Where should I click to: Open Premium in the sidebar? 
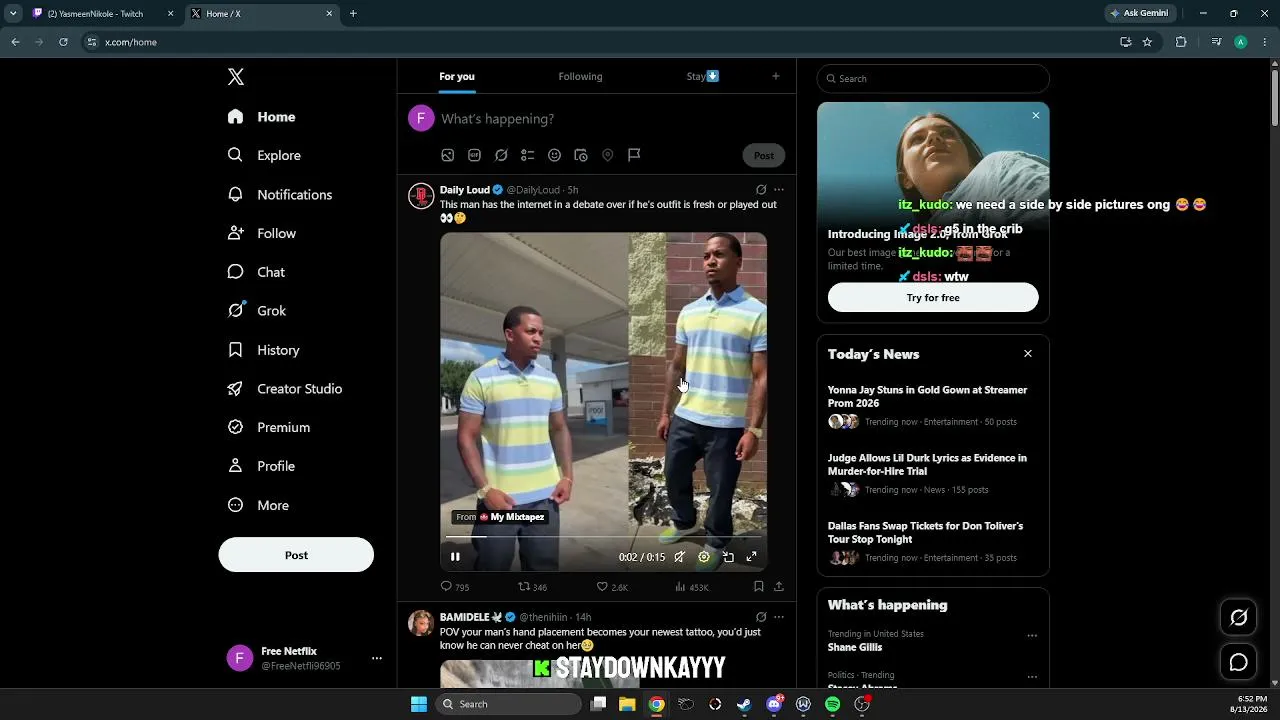pos(268,427)
